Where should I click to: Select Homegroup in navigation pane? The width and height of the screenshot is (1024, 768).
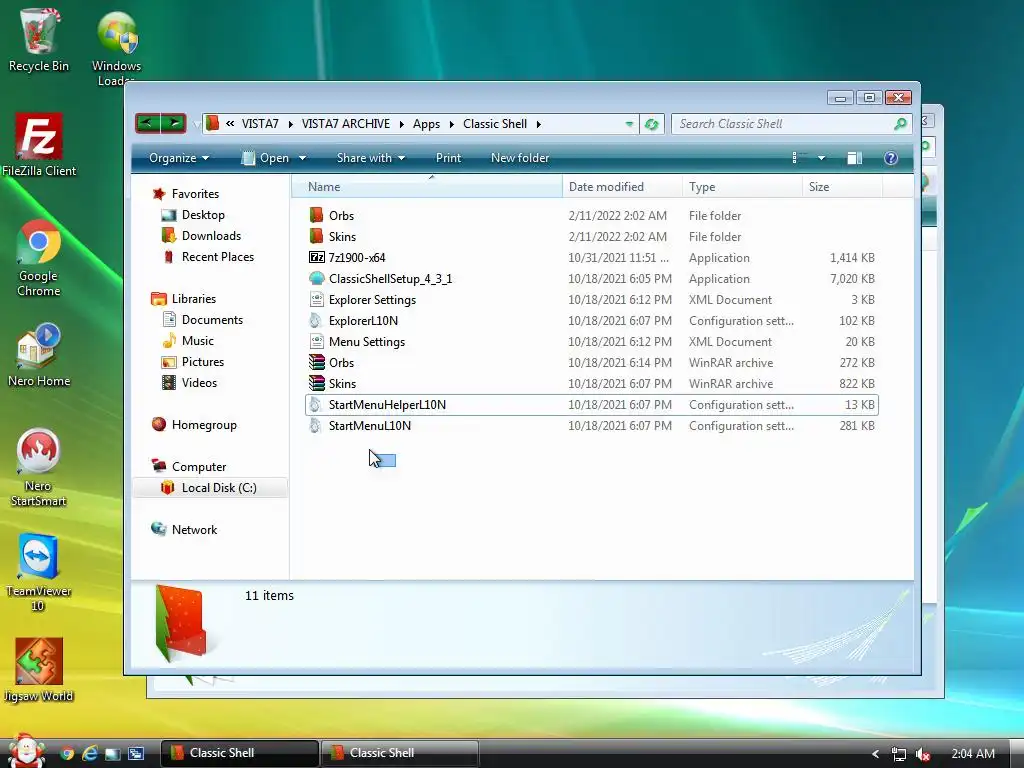pos(204,424)
